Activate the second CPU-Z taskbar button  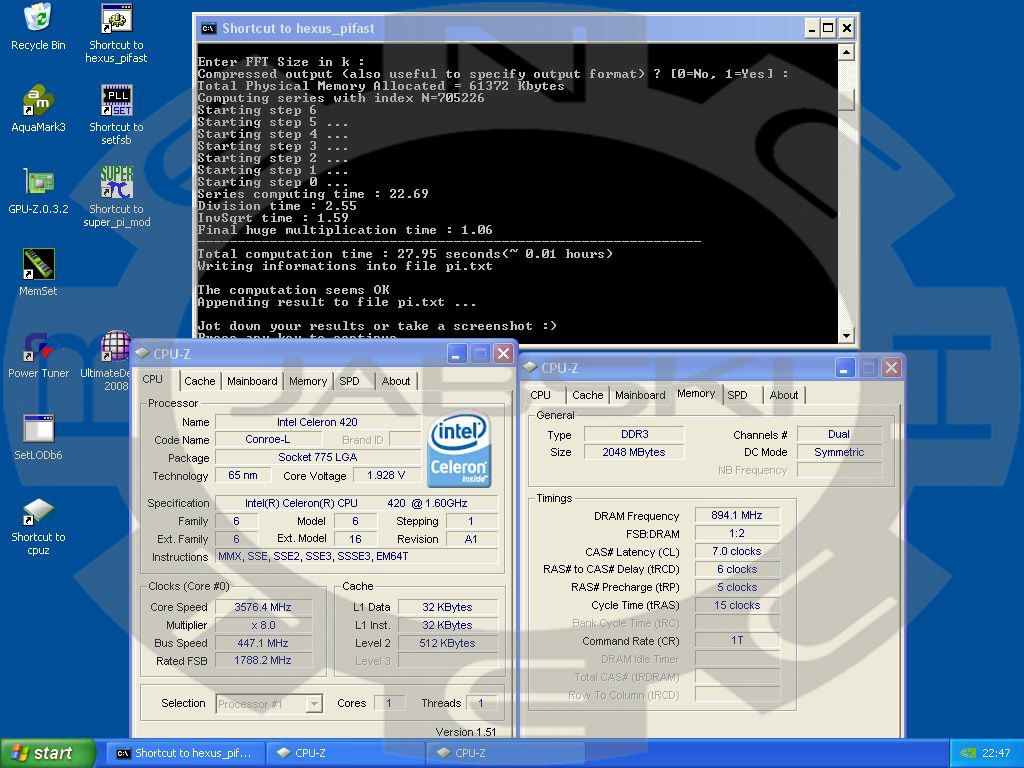505,753
